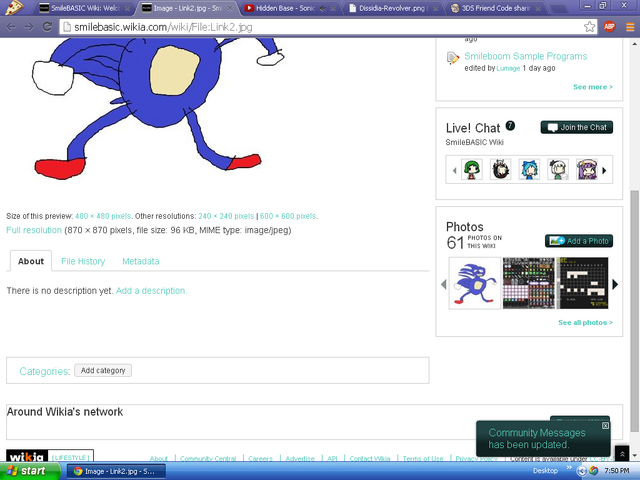This screenshot has height=480, width=640.
Task: Reload the page with refresh icon
Action: 47,27
